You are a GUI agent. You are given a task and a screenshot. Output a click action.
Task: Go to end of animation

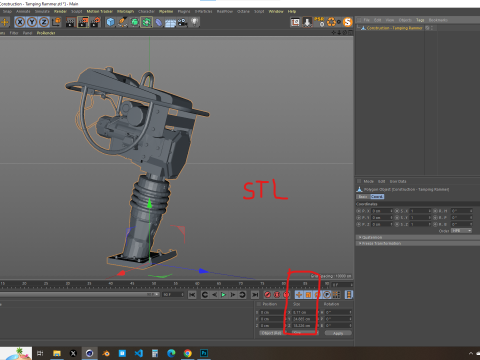[255, 295]
